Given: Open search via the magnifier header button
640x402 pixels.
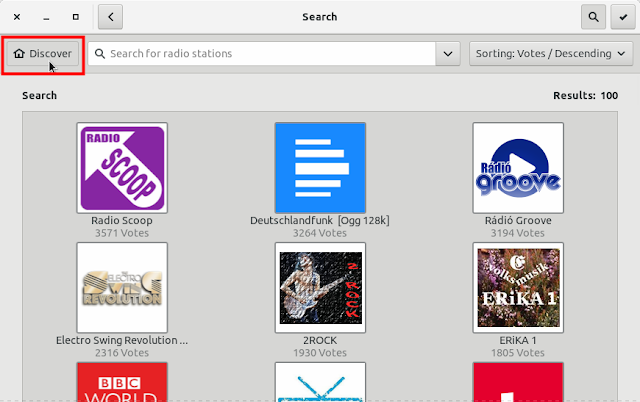Looking at the screenshot, I should pyautogui.click(x=593, y=17).
